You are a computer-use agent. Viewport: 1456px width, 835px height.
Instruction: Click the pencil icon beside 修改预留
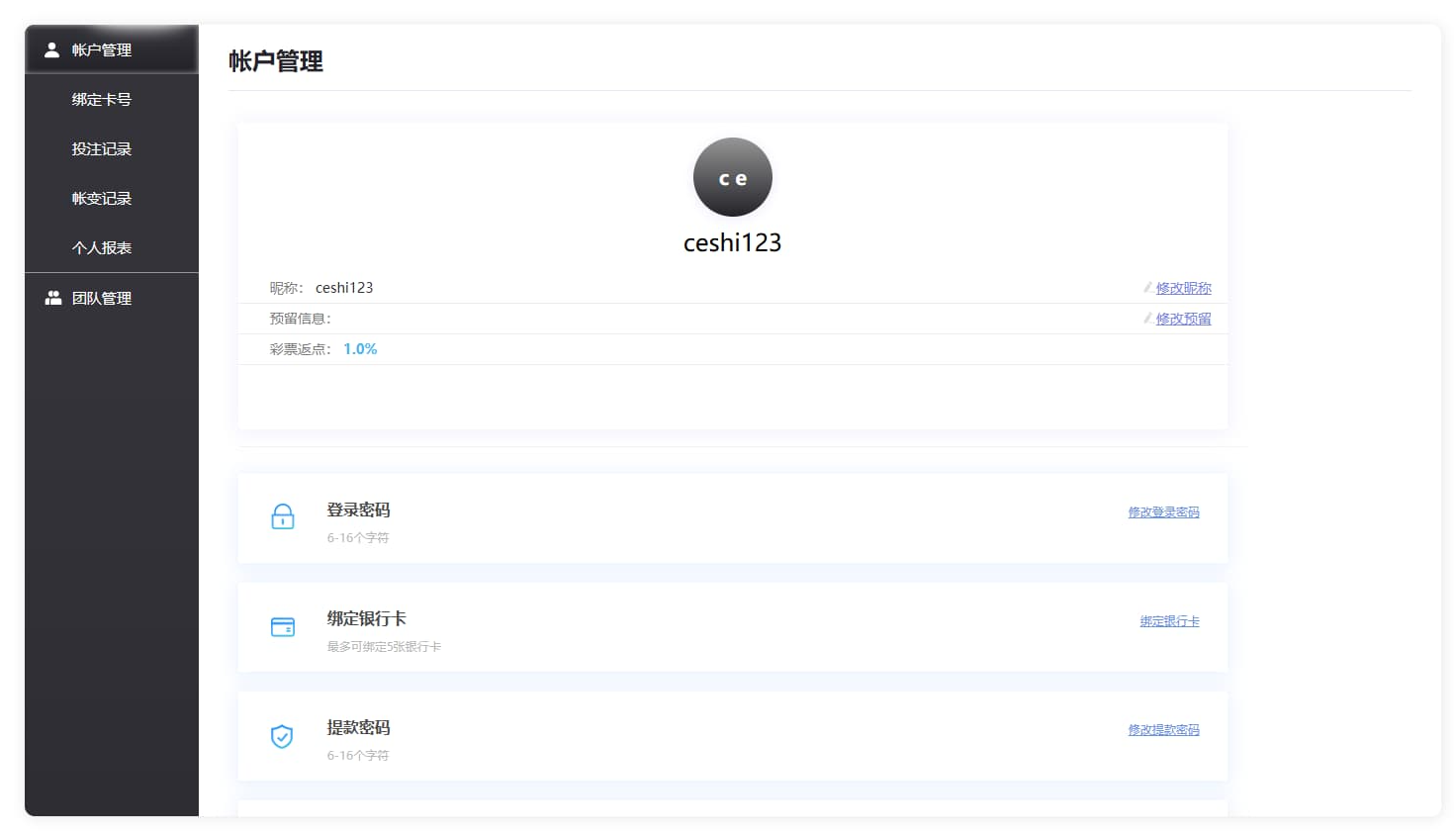click(x=1147, y=319)
